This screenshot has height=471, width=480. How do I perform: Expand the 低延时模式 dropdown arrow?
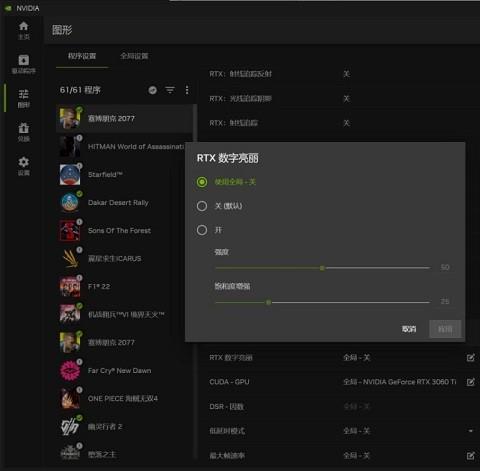[470, 431]
